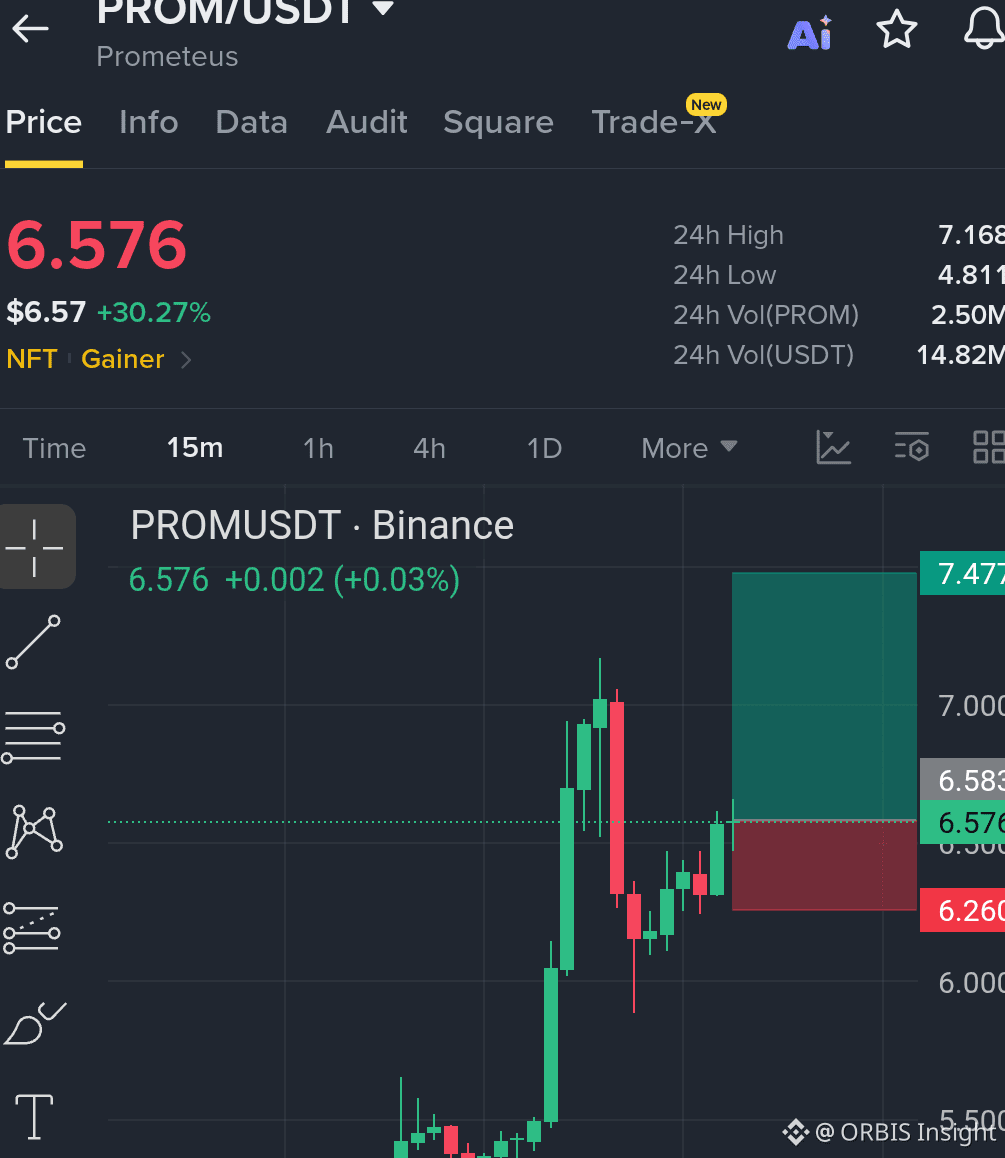Viewport: 1005px width, 1158px height.
Task: Select the 1h chart interval
Action: coord(318,448)
